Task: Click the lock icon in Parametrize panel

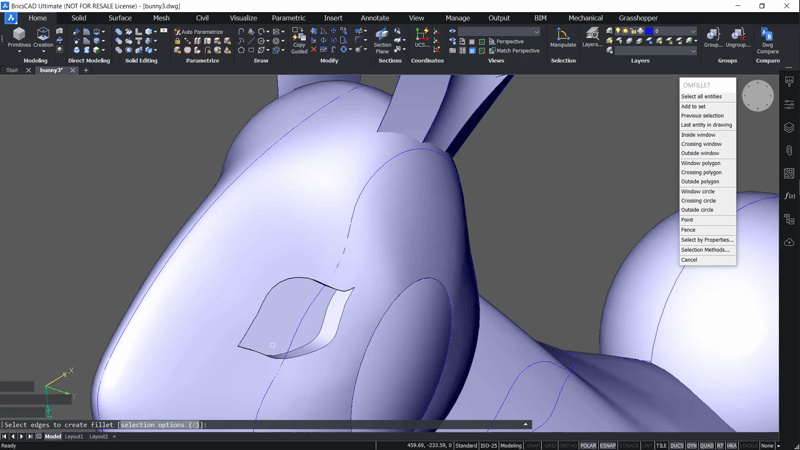Action: pos(177,41)
